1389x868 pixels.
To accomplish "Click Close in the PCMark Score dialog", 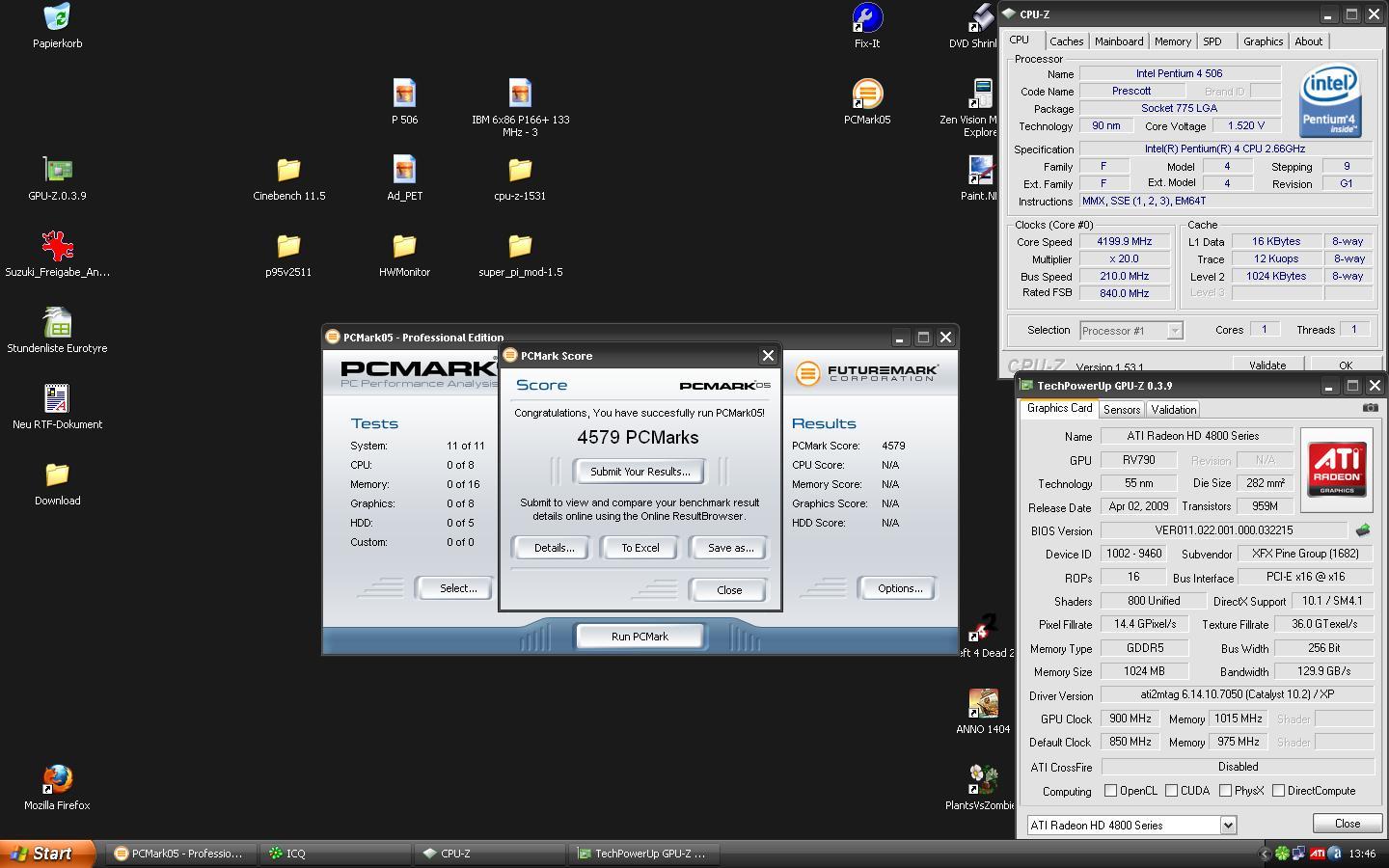I will tap(729, 590).
